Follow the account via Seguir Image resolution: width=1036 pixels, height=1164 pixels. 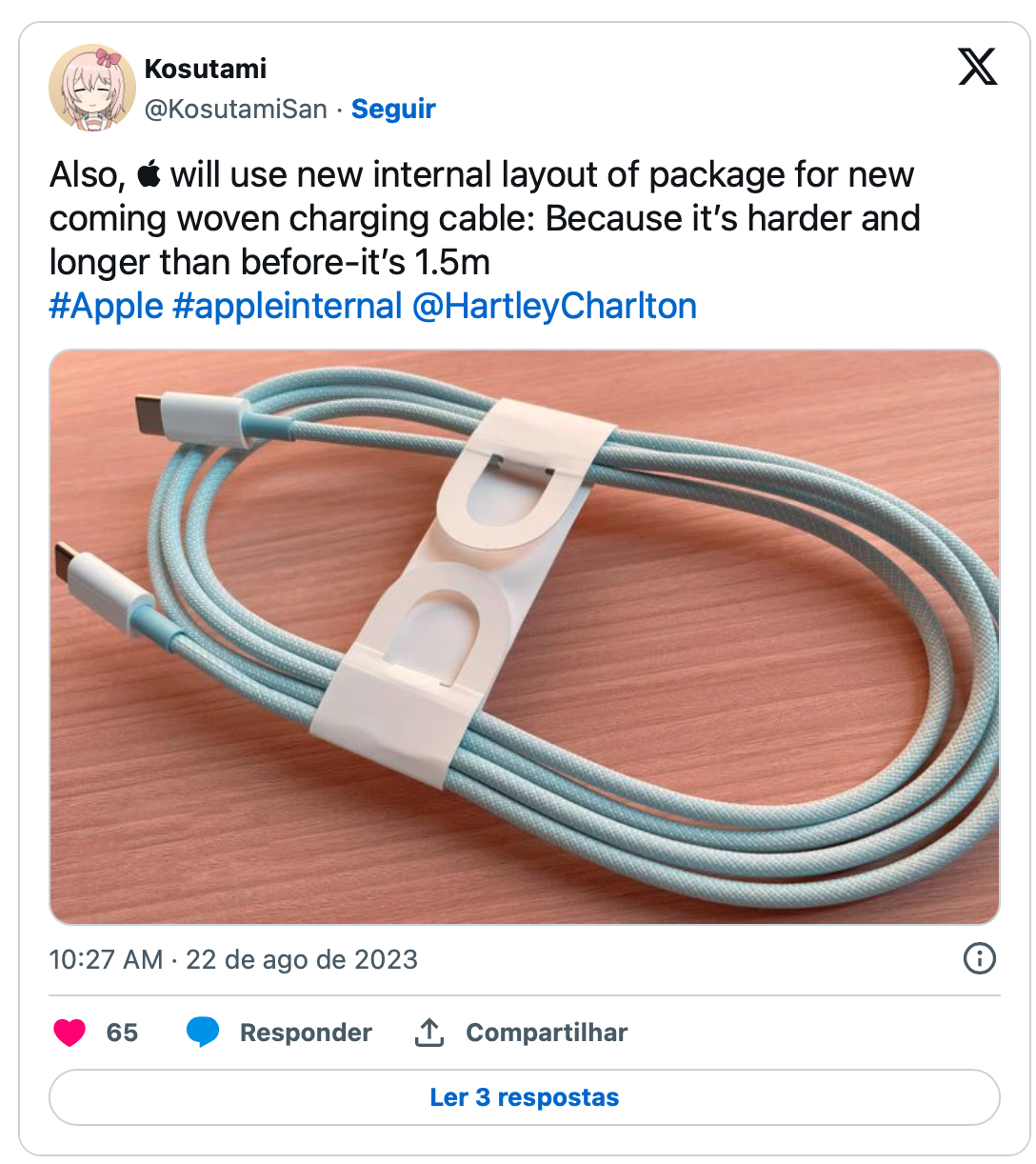click(393, 109)
